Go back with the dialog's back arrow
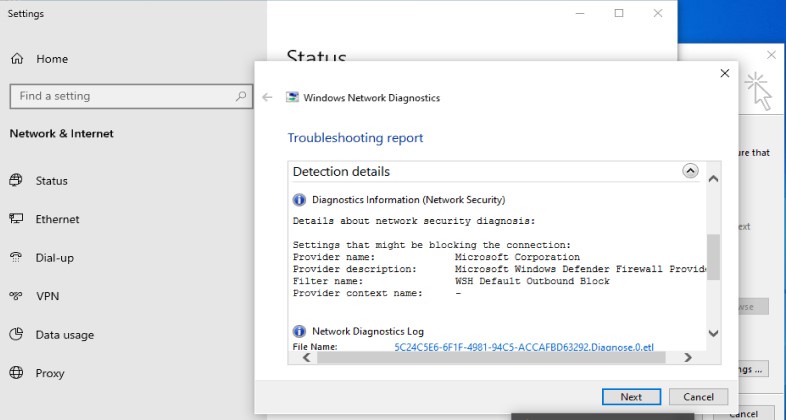The height and width of the screenshot is (420, 786). (267, 97)
